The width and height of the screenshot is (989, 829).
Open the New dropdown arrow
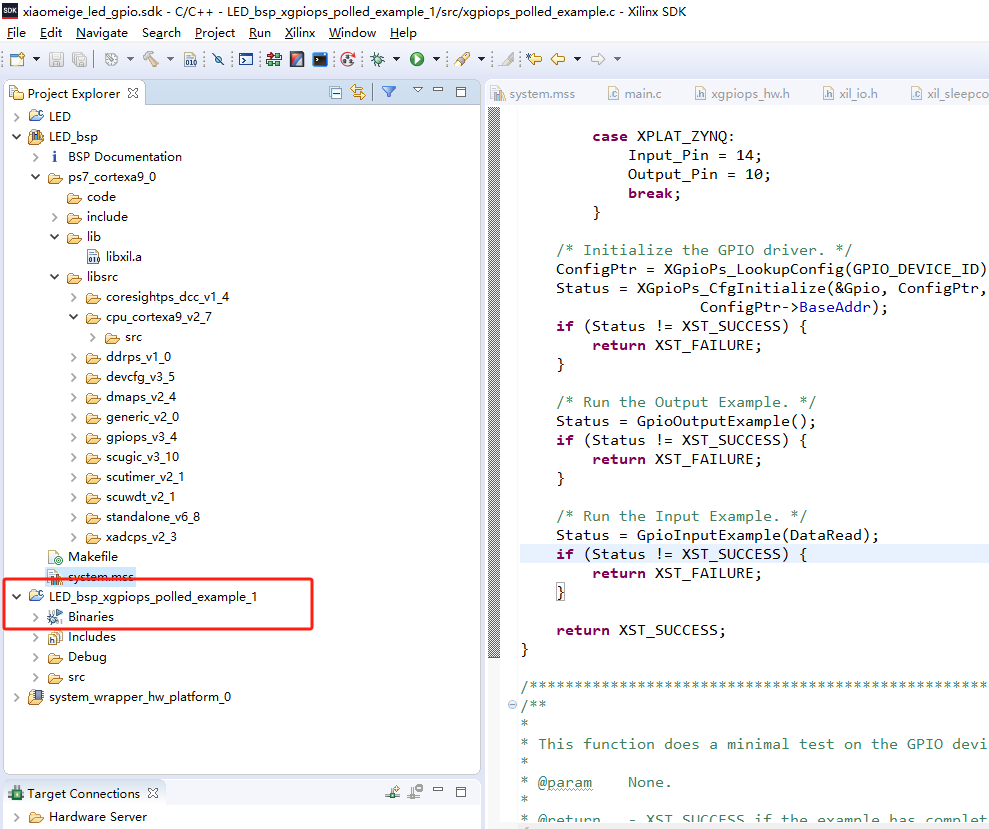coord(36,59)
